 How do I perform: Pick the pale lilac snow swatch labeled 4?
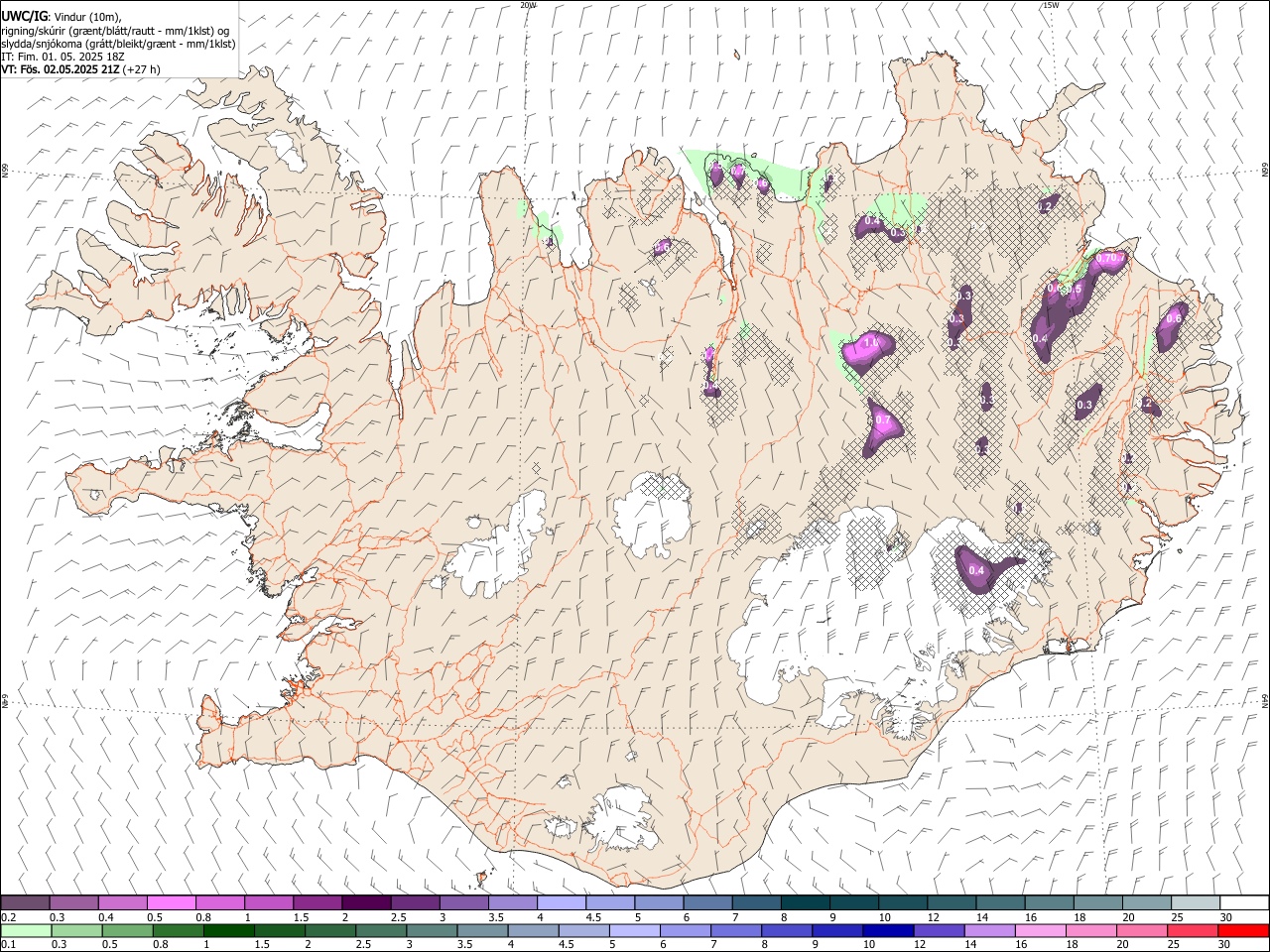click(x=562, y=903)
